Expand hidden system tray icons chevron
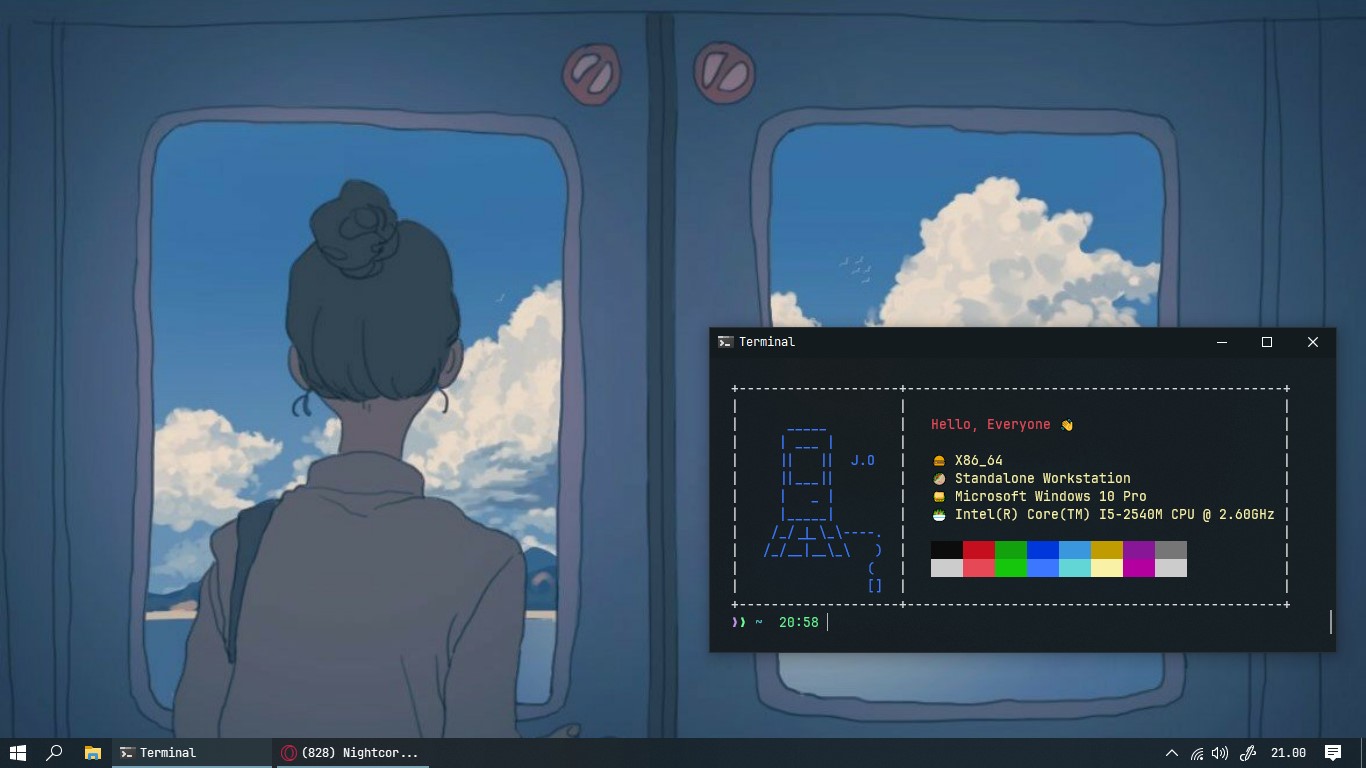This screenshot has height=768, width=1366. point(1172,753)
